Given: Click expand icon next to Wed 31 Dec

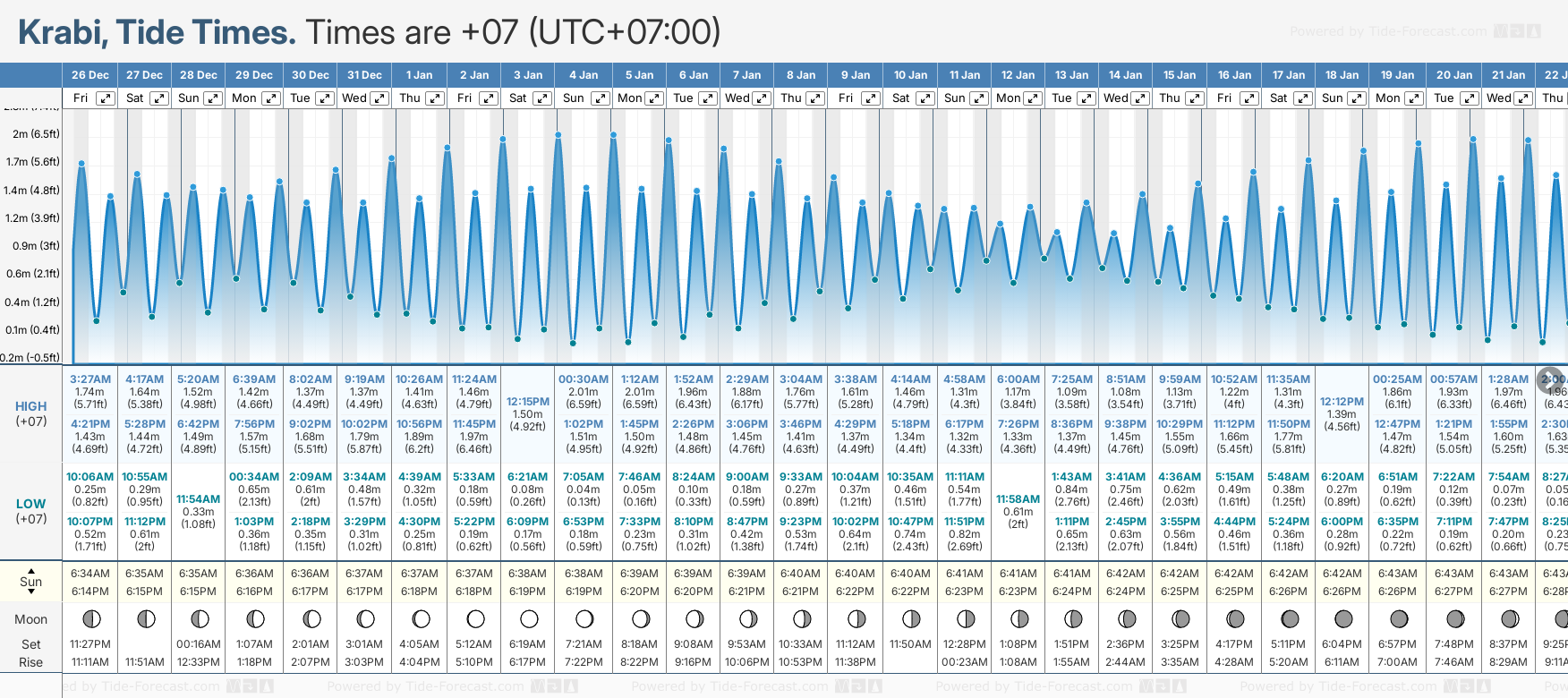Looking at the screenshot, I should click(x=379, y=98).
